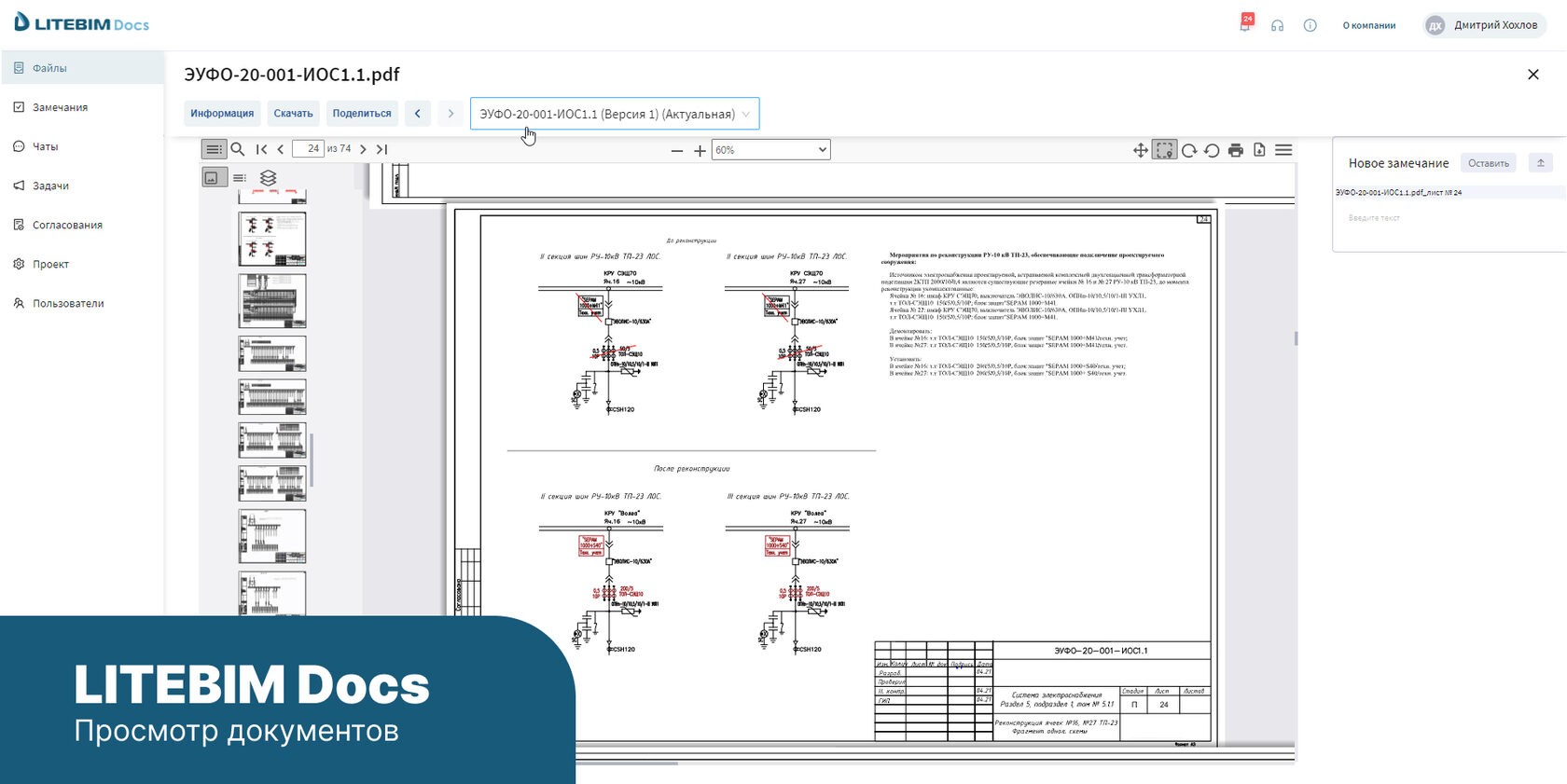Click the Скачать button
This screenshot has height=784, width=1567.
(293, 114)
